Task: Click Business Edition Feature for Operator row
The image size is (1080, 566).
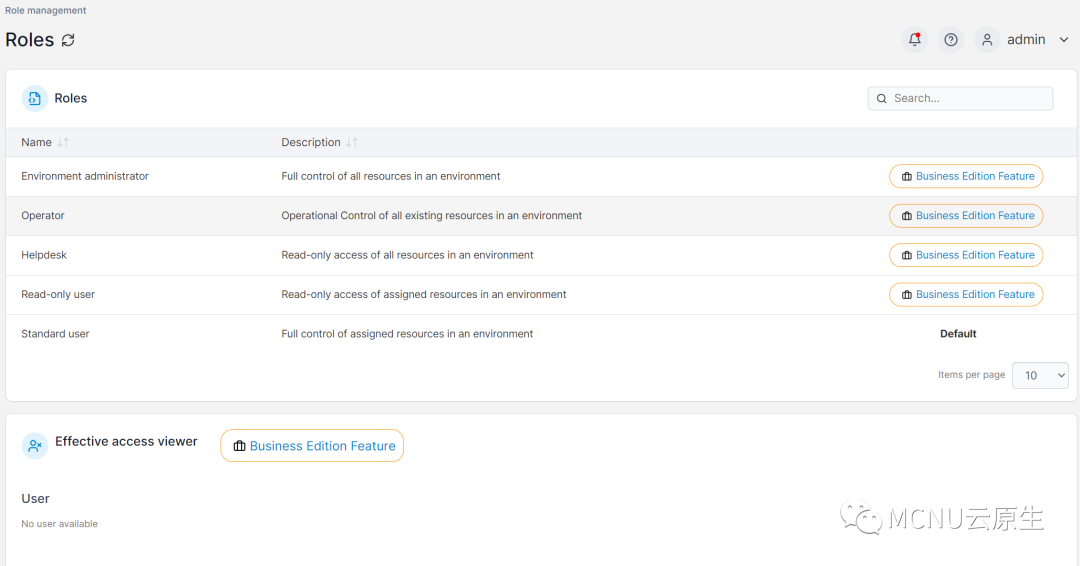Action: coord(966,216)
